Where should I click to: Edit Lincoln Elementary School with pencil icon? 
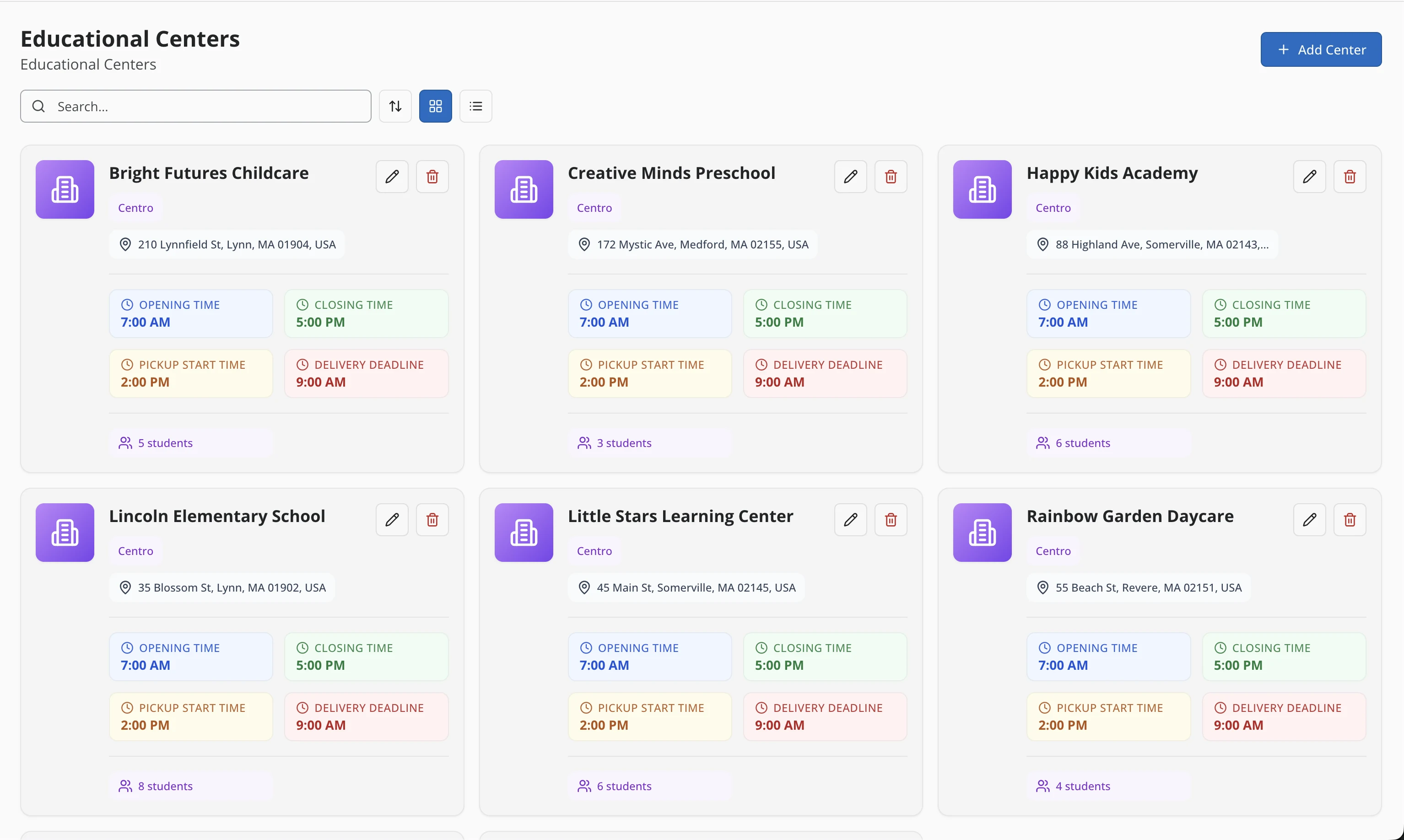[392, 520]
